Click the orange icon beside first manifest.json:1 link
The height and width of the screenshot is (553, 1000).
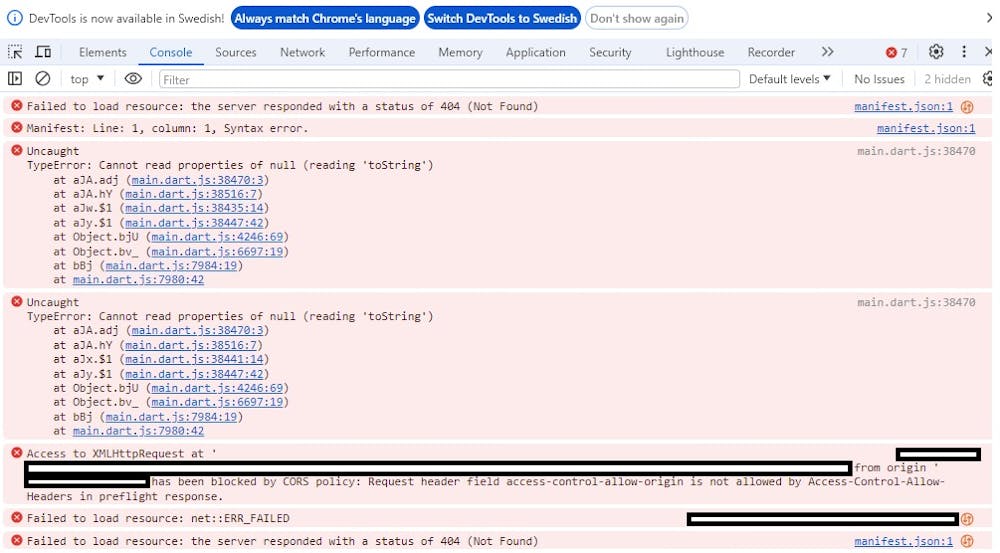click(967, 107)
